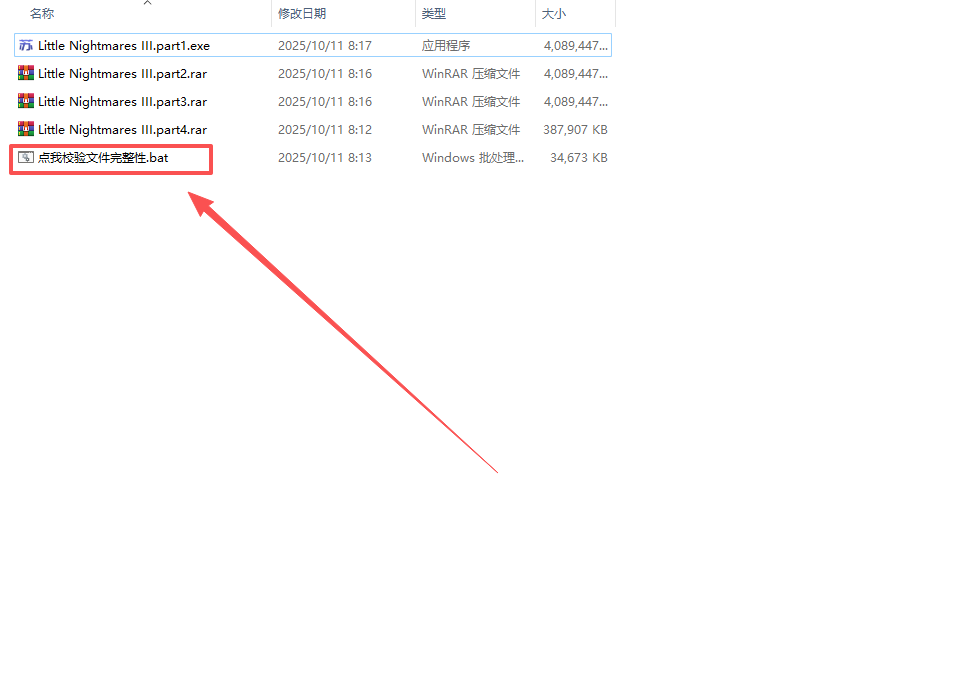Screen dimensions: 963x682
Task: Select the WinRAR archive icon of part4.rar
Action: (26, 129)
